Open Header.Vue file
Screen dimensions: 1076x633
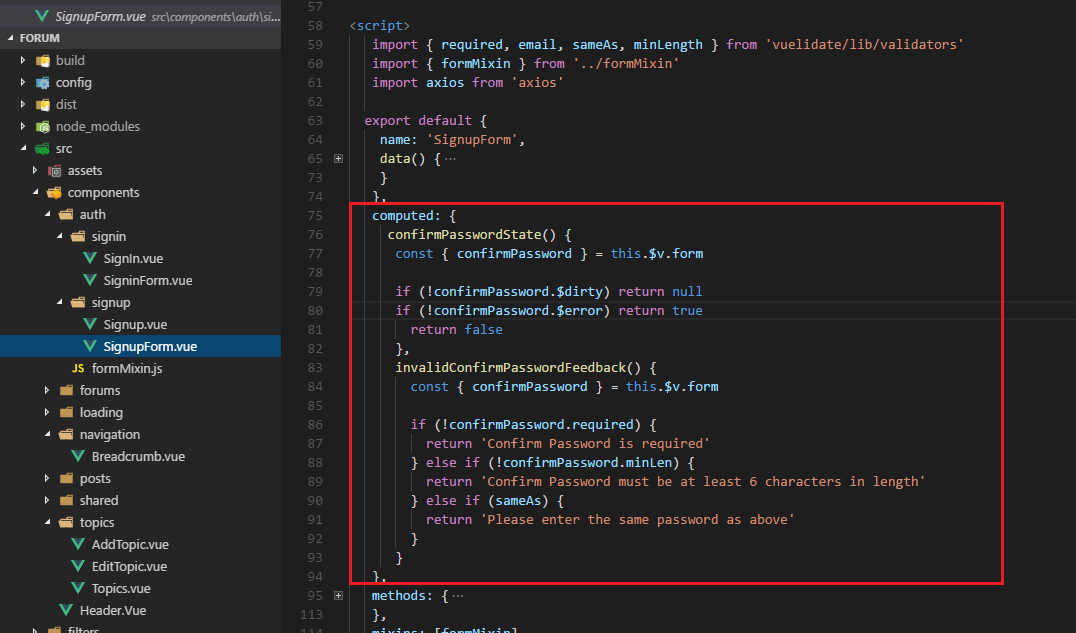coord(113,610)
